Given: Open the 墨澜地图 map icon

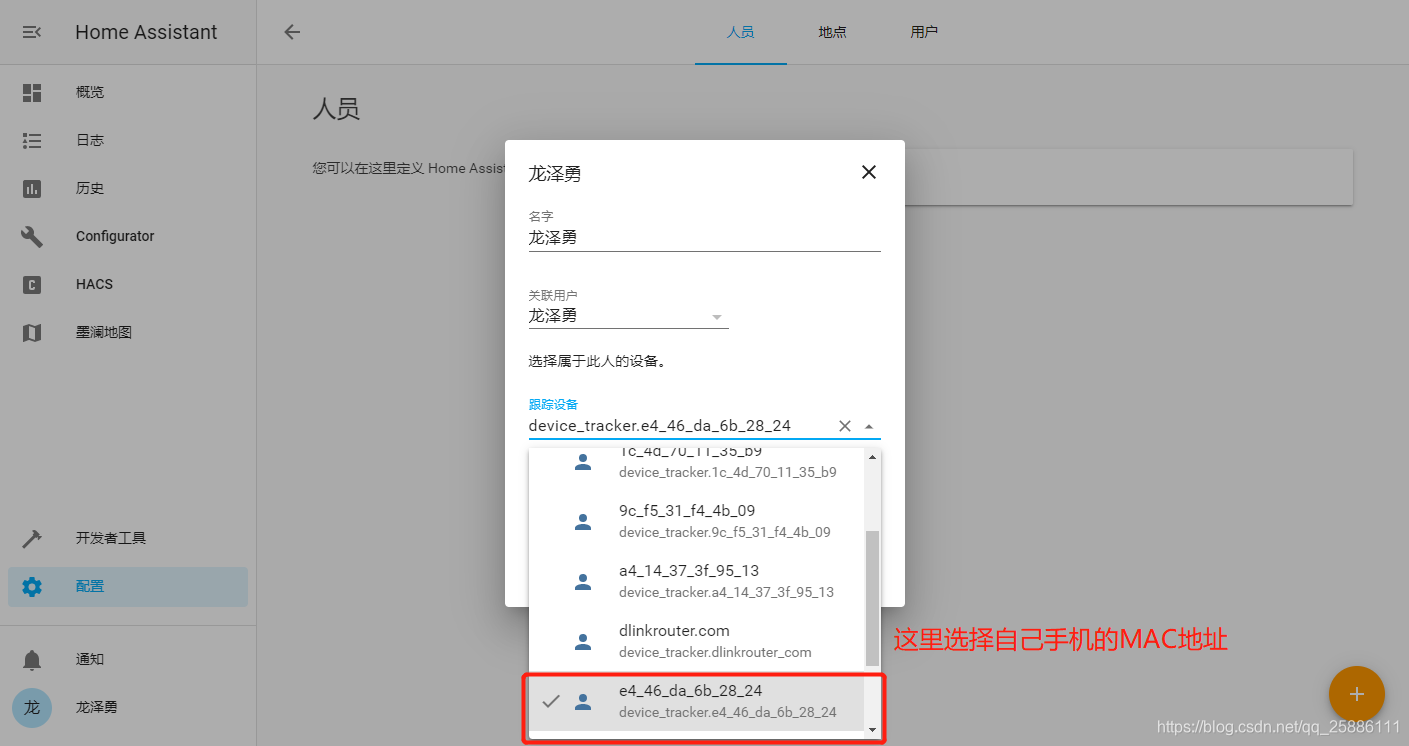Looking at the screenshot, I should click(32, 332).
